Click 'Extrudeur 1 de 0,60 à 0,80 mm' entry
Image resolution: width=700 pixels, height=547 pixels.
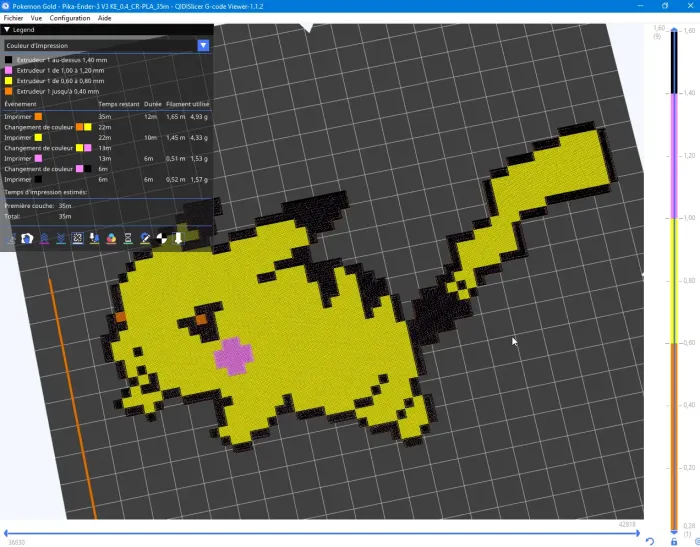(60, 81)
